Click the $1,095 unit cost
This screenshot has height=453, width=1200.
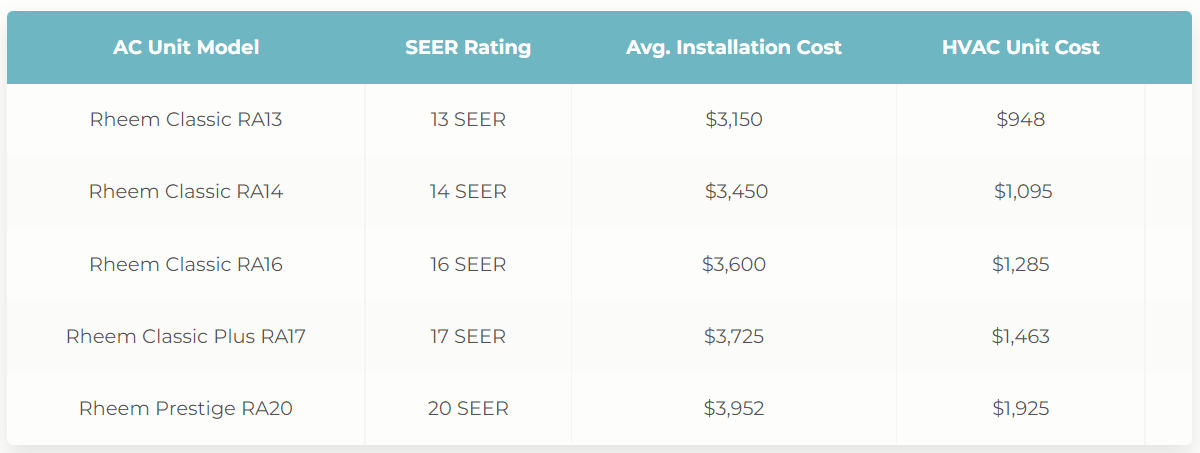click(x=1023, y=192)
